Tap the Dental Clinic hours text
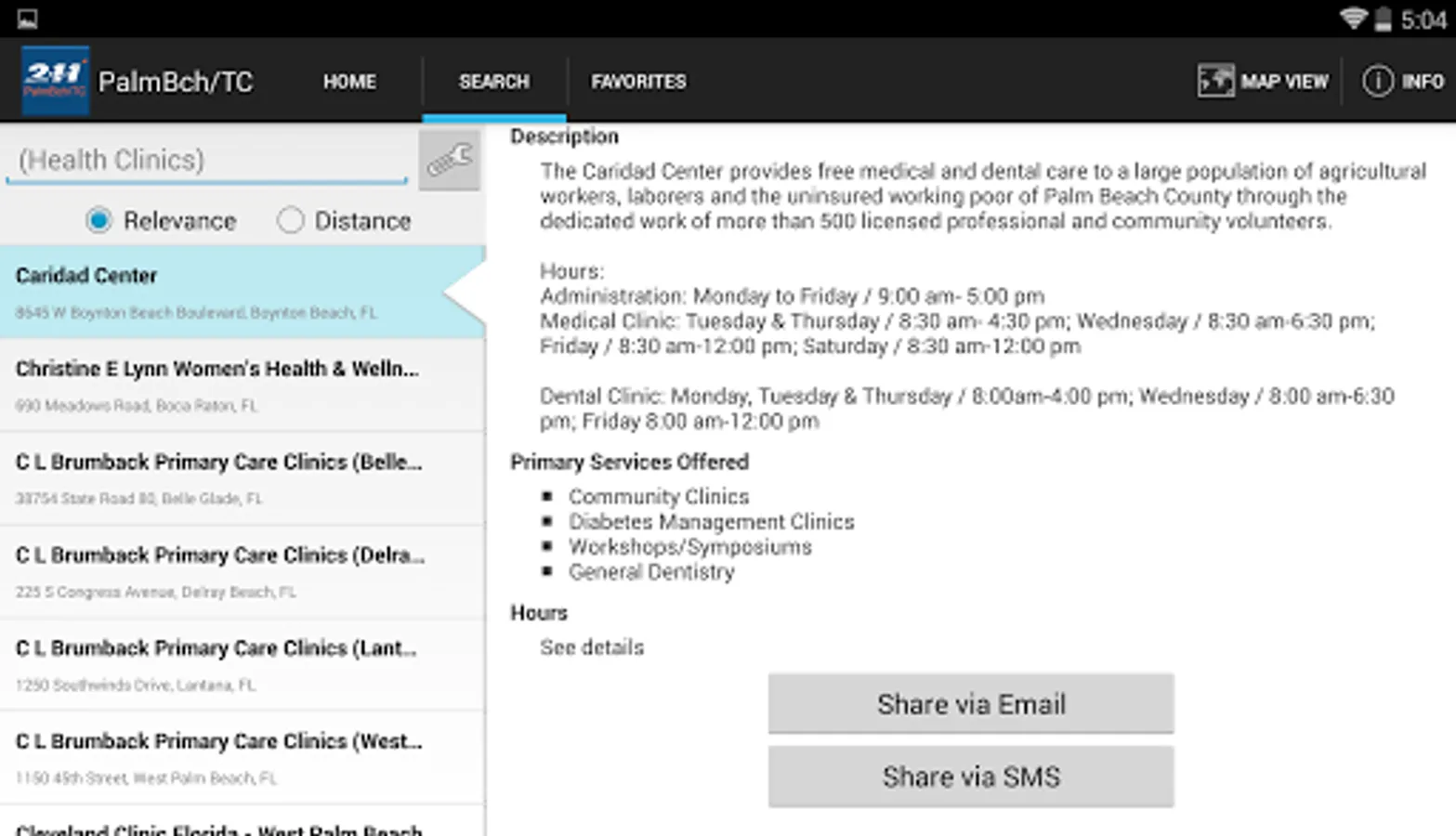Screen dimensions: 1456x836 [x=967, y=409]
